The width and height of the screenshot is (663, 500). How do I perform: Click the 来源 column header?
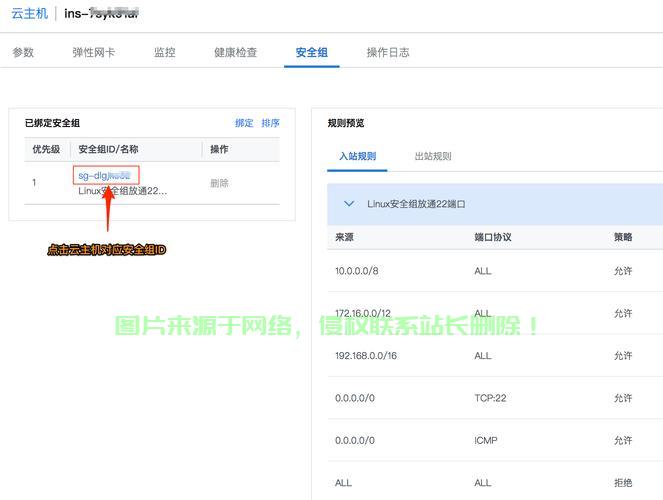344,237
